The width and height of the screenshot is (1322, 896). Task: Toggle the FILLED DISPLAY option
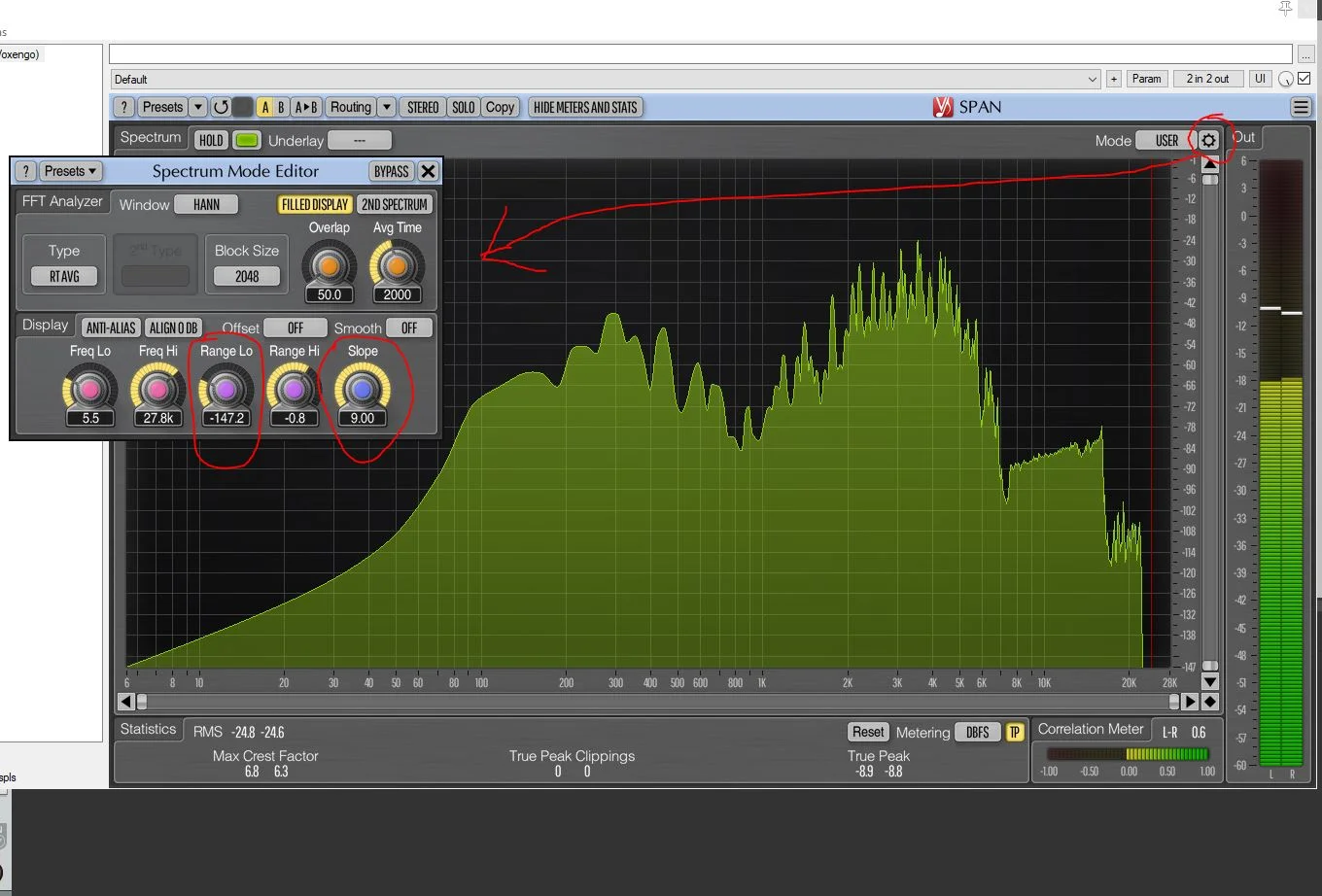click(314, 204)
